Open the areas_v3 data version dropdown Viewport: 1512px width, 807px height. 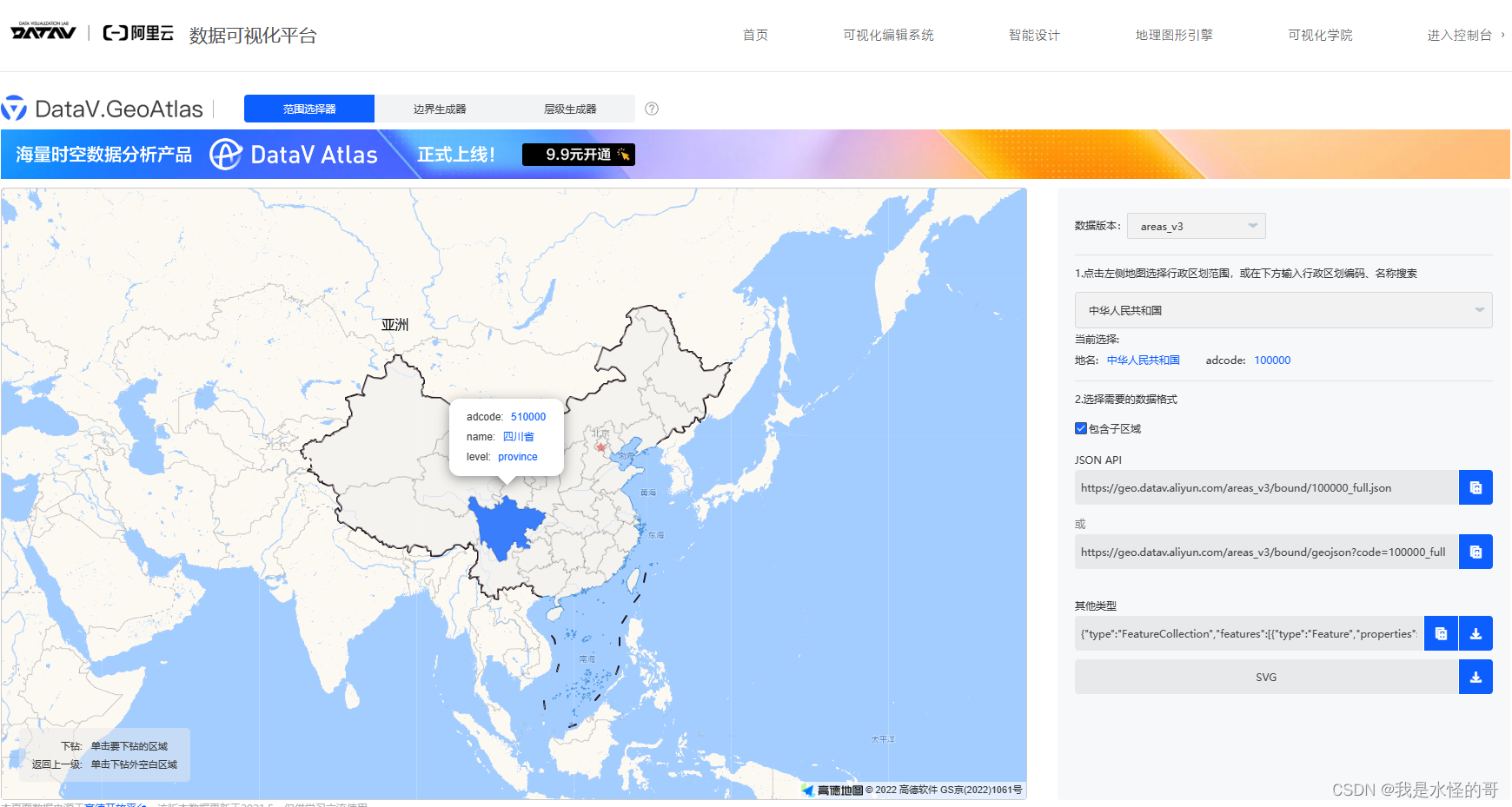coord(1197,226)
